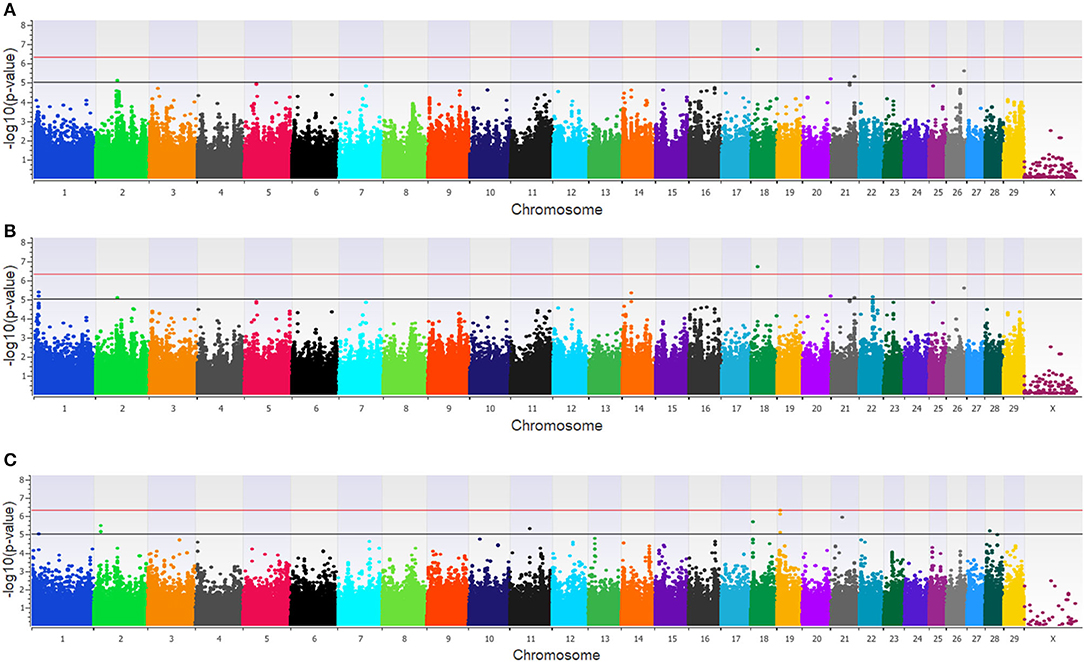Click chromosome label 9 under panel A
Image resolution: width=1084 pixels, height=662 pixels.
pyautogui.click(x=449, y=193)
